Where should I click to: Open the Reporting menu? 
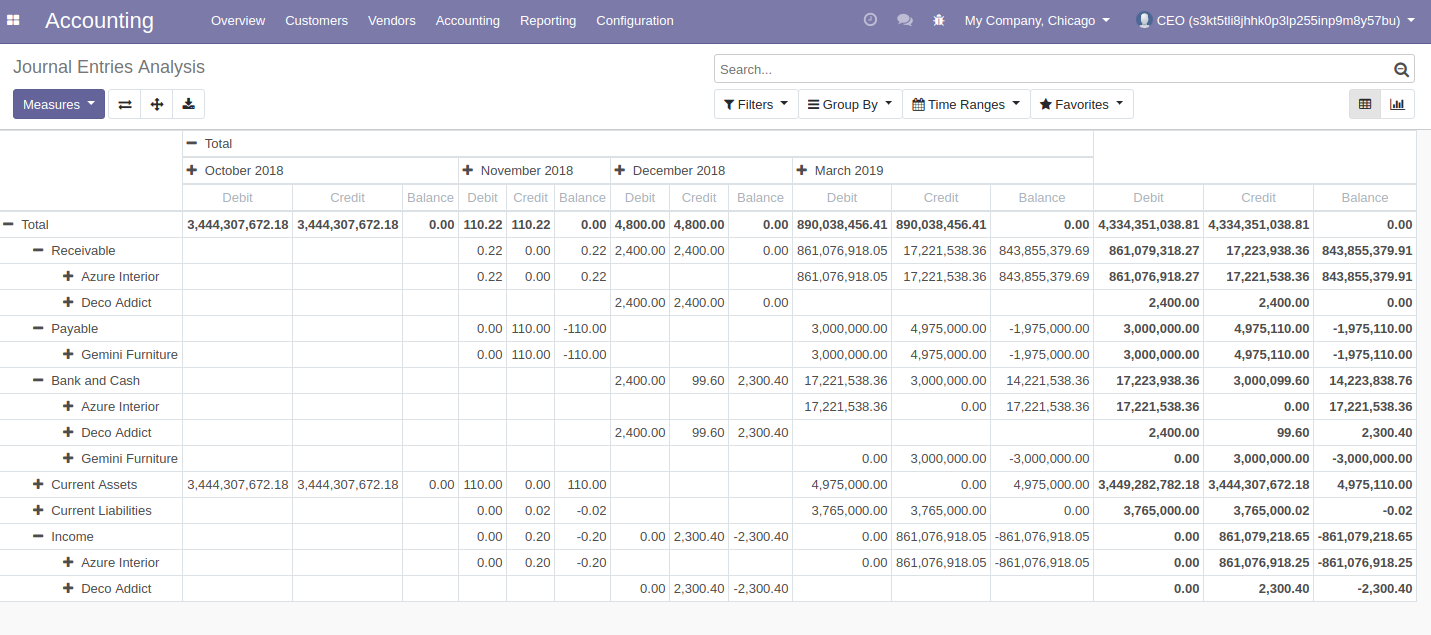[x=548, y=20]
